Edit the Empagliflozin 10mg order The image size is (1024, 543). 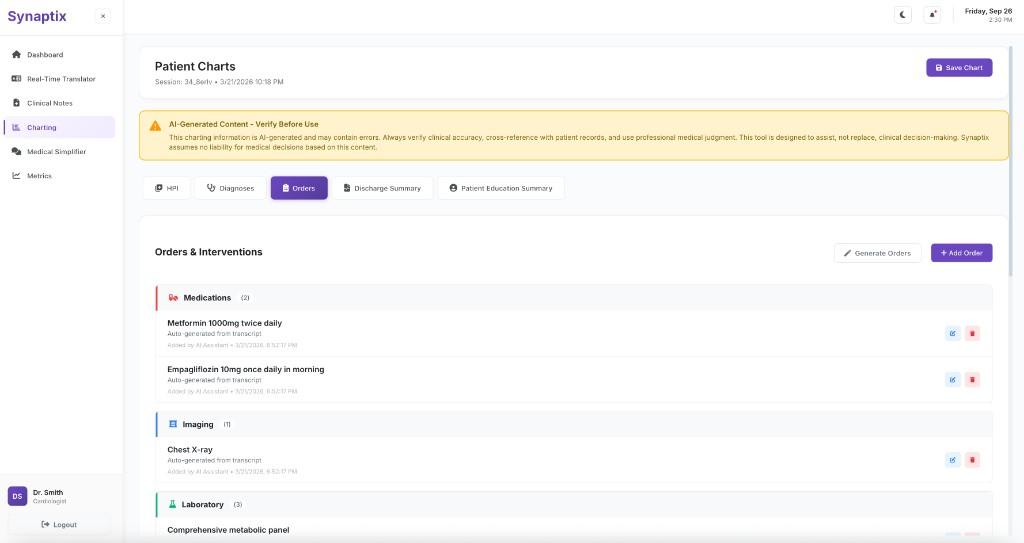[x=952, y=379]
